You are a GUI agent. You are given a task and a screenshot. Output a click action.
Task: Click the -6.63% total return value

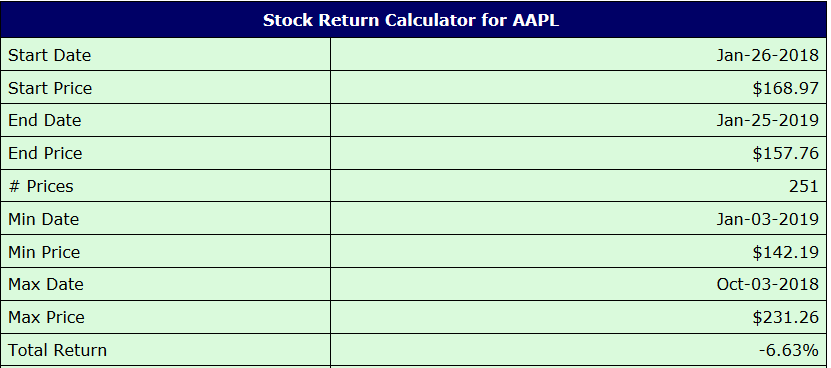coord(789,350)
